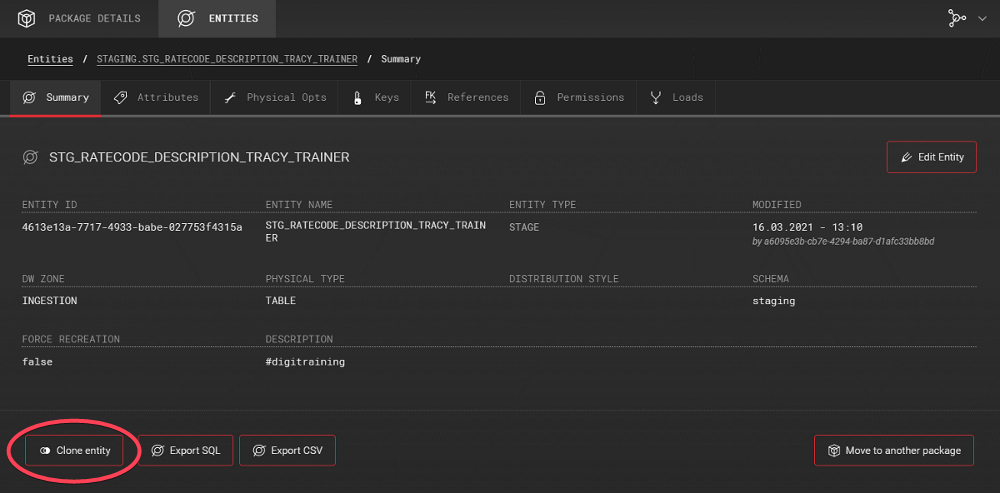Move entity to another package
The width and height of the screenshot is (1000, 493).
coord(893,451)
